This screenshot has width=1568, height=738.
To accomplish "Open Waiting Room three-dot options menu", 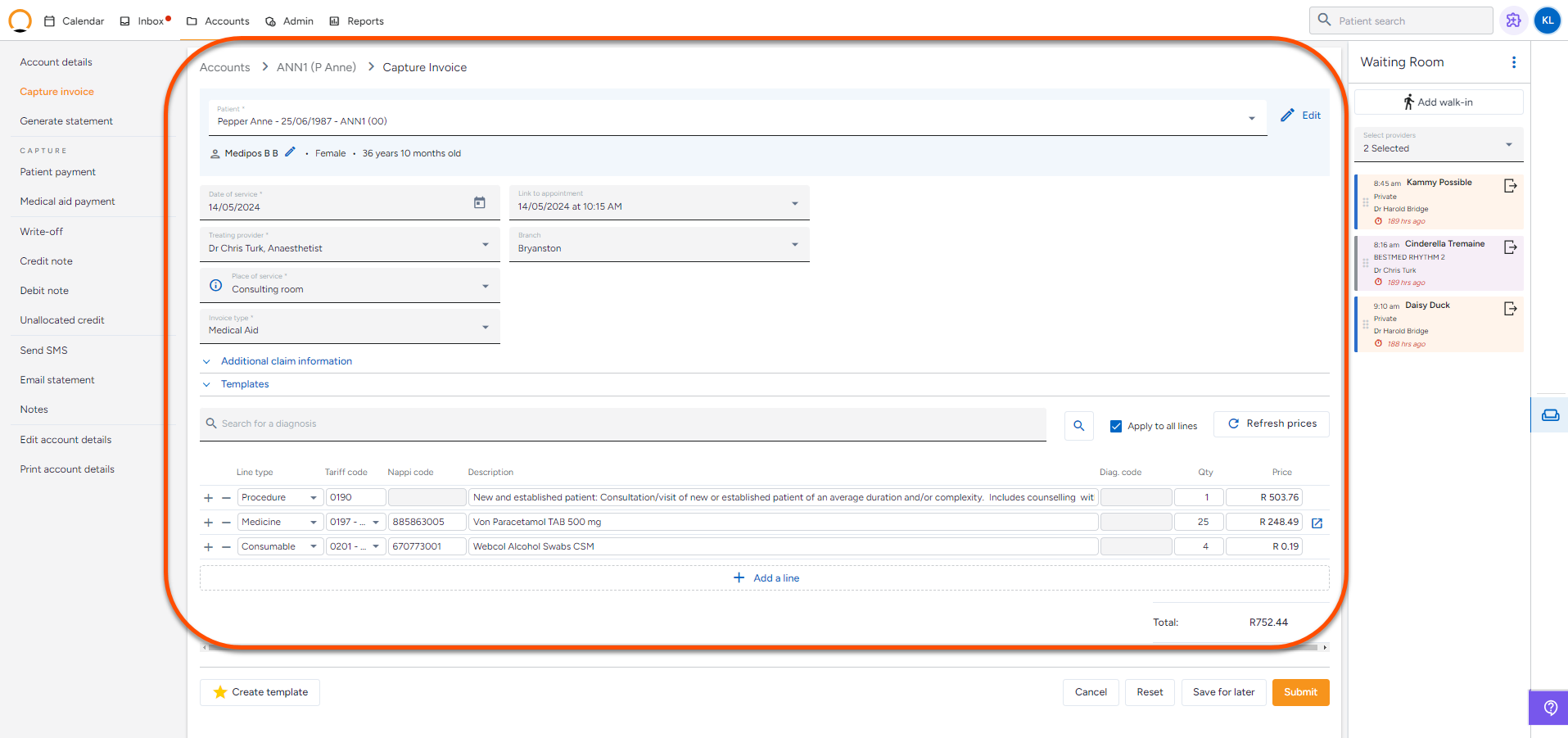I will tap(1513, 62).
